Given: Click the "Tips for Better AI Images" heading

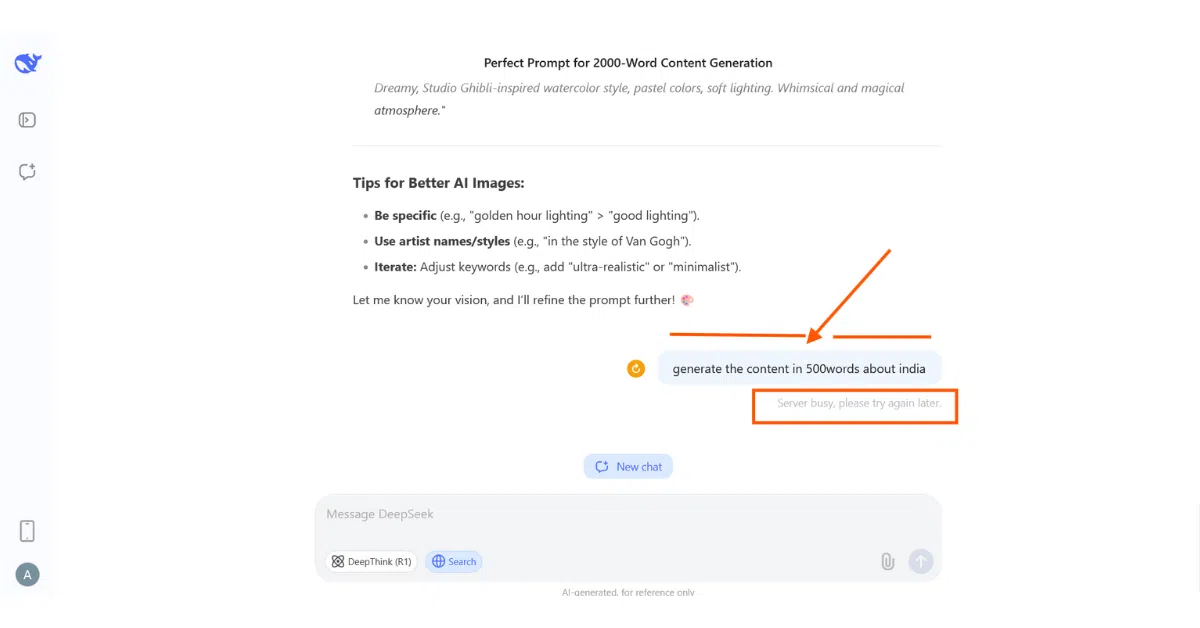Looking at the screenshot, I should point(439,183).
